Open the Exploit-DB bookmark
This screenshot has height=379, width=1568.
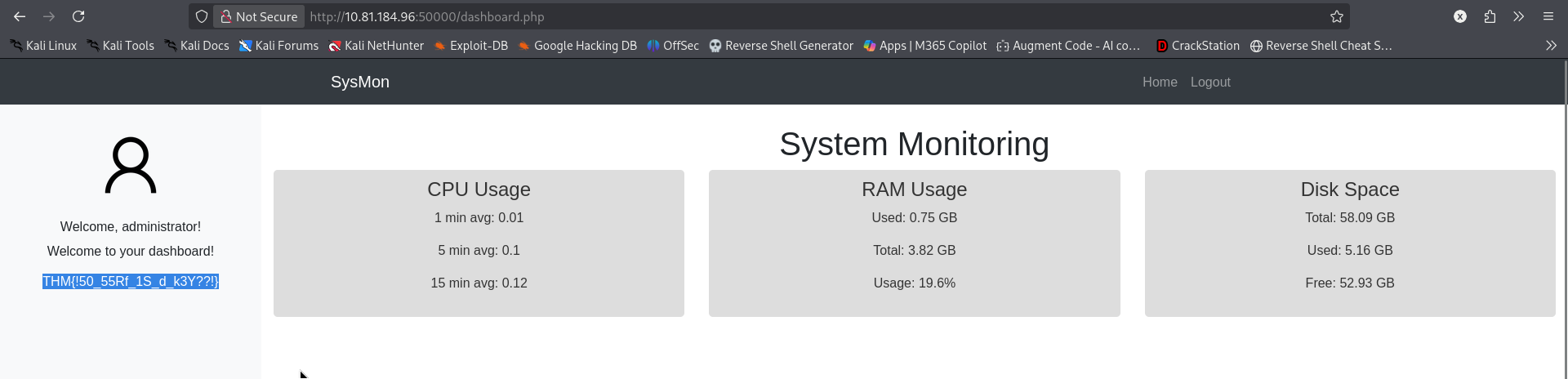(x=471, y=46)
